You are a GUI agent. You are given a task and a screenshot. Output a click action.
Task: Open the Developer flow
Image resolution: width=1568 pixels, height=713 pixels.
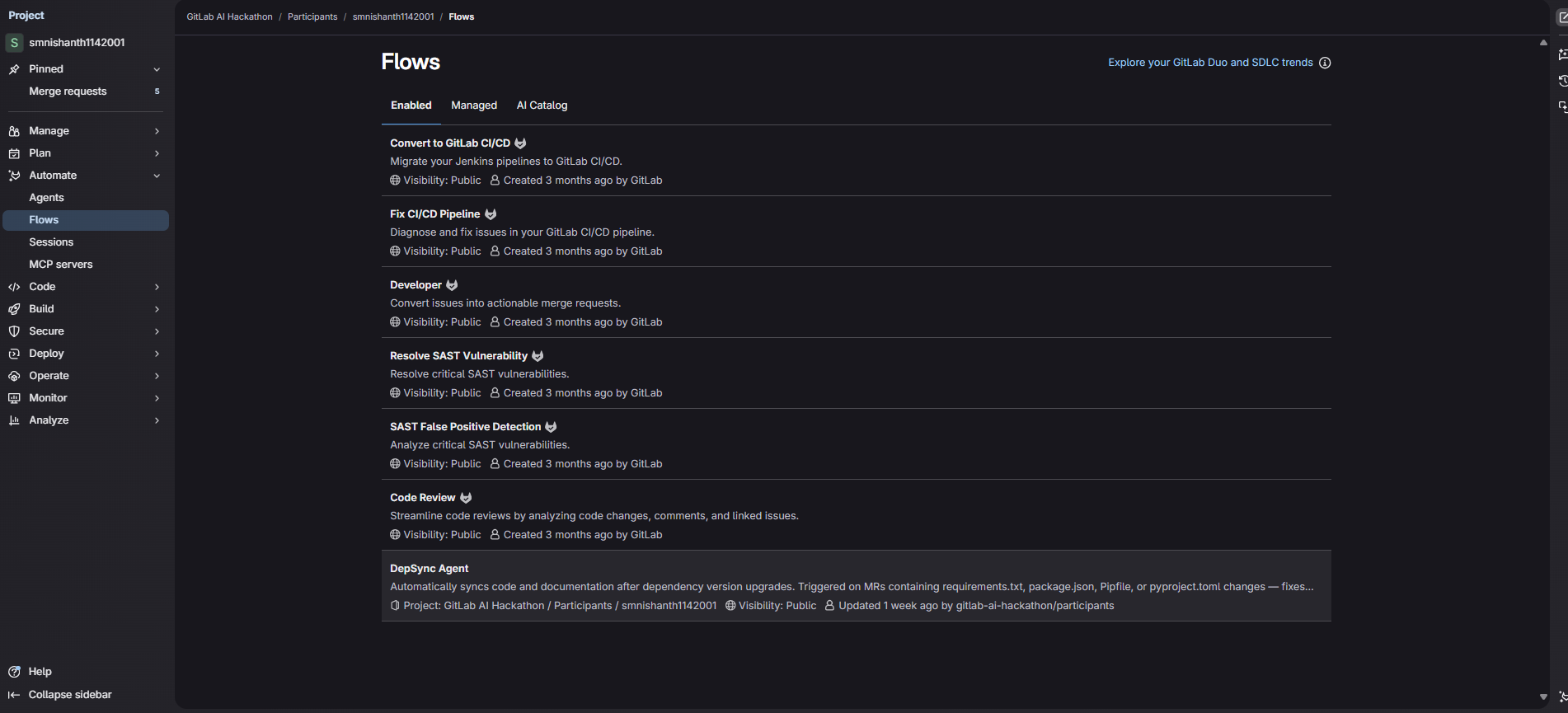[x=415, y=285]
